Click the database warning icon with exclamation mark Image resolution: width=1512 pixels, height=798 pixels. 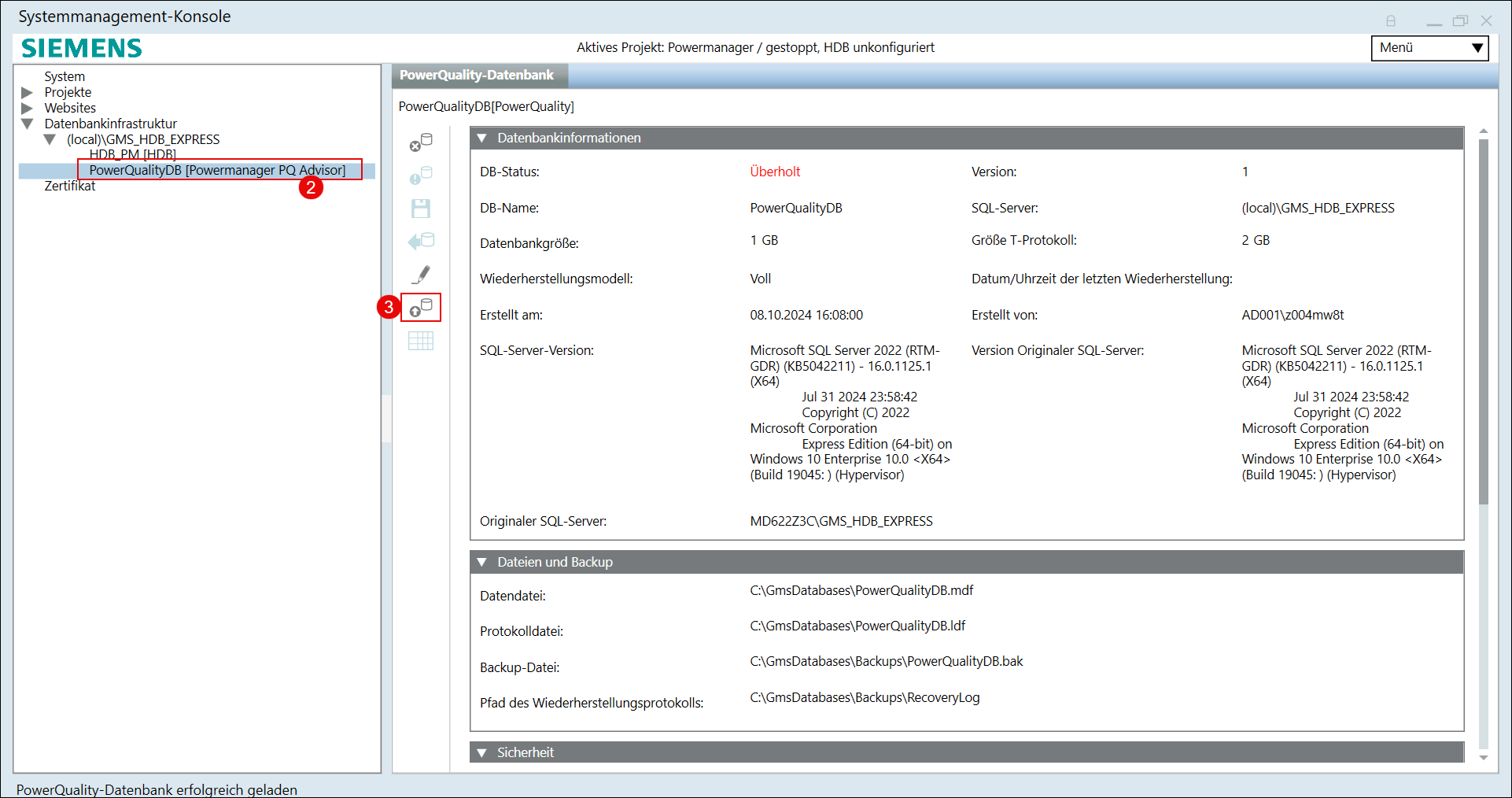pos(421,175)
